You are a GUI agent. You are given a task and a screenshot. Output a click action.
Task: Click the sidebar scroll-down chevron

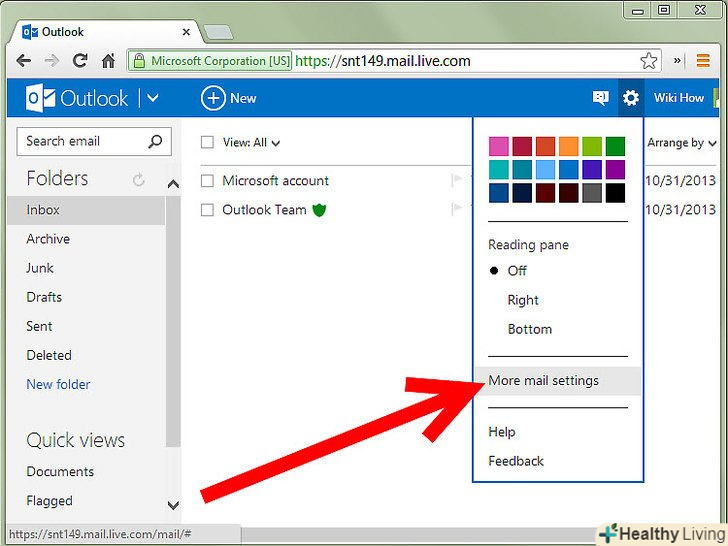(173, 505)
